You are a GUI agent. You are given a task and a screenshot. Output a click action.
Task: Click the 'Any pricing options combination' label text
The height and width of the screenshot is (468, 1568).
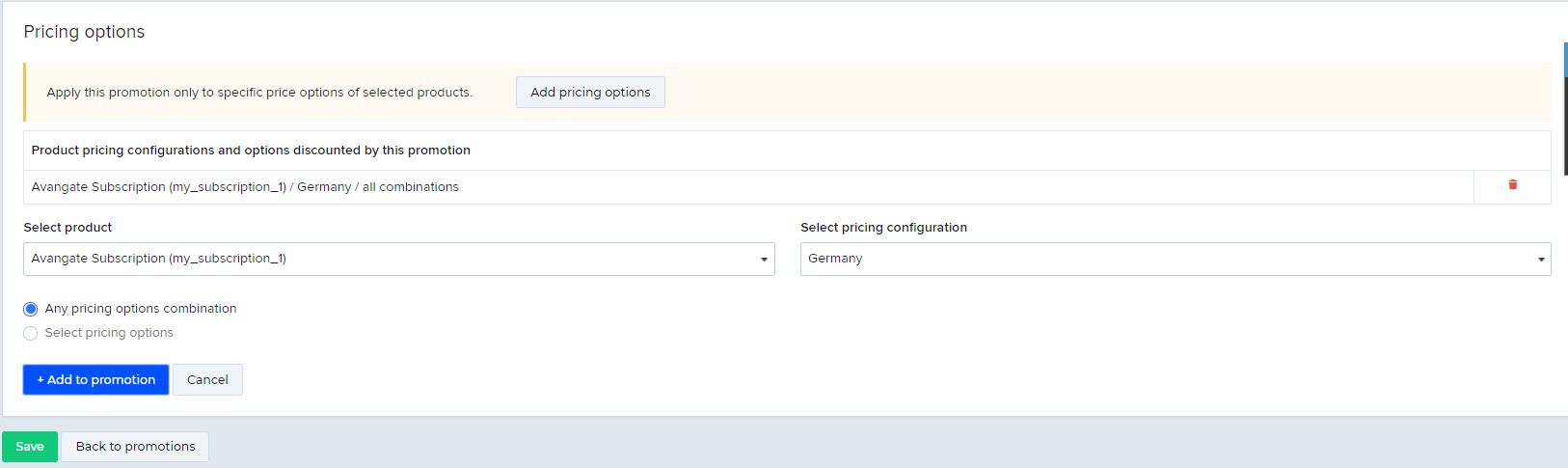(141, 309)
